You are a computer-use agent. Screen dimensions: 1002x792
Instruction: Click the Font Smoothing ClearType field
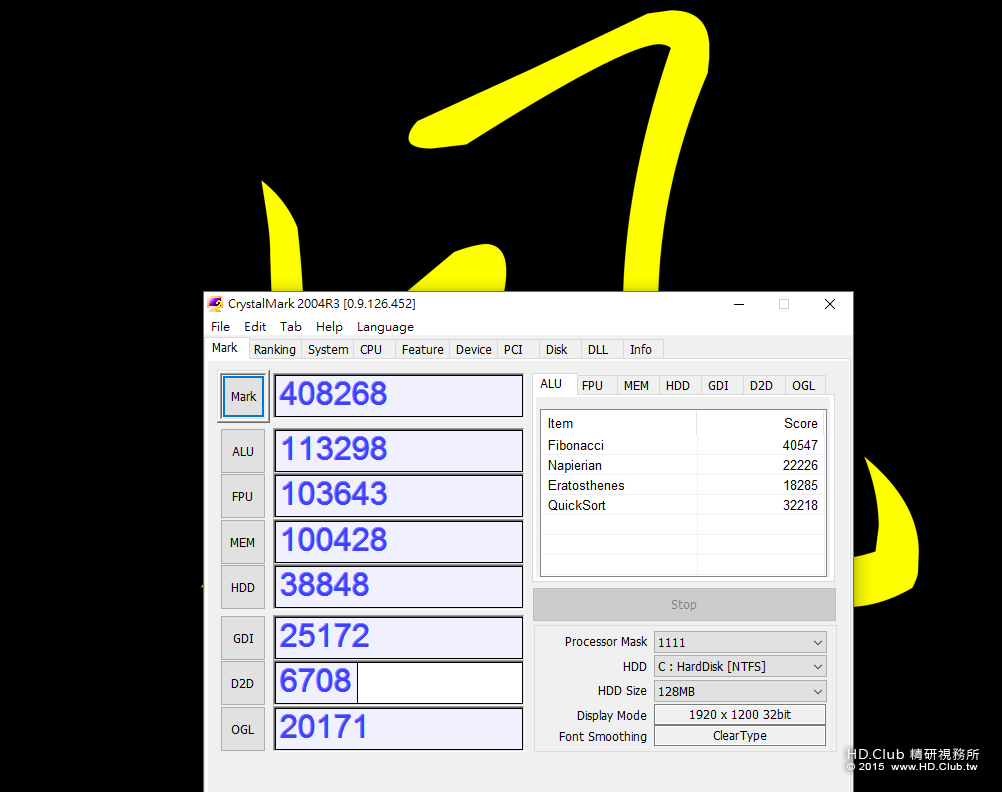(740, 736)
